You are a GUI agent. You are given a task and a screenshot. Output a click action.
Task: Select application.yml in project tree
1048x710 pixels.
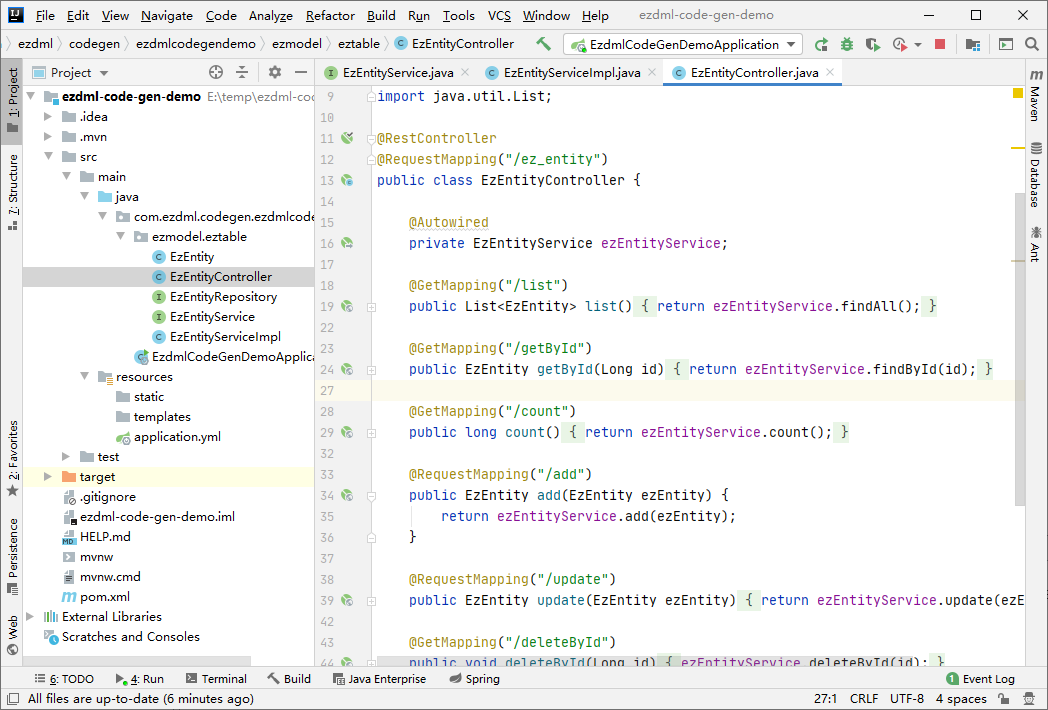pyautogui.click(x=177, y=437)
